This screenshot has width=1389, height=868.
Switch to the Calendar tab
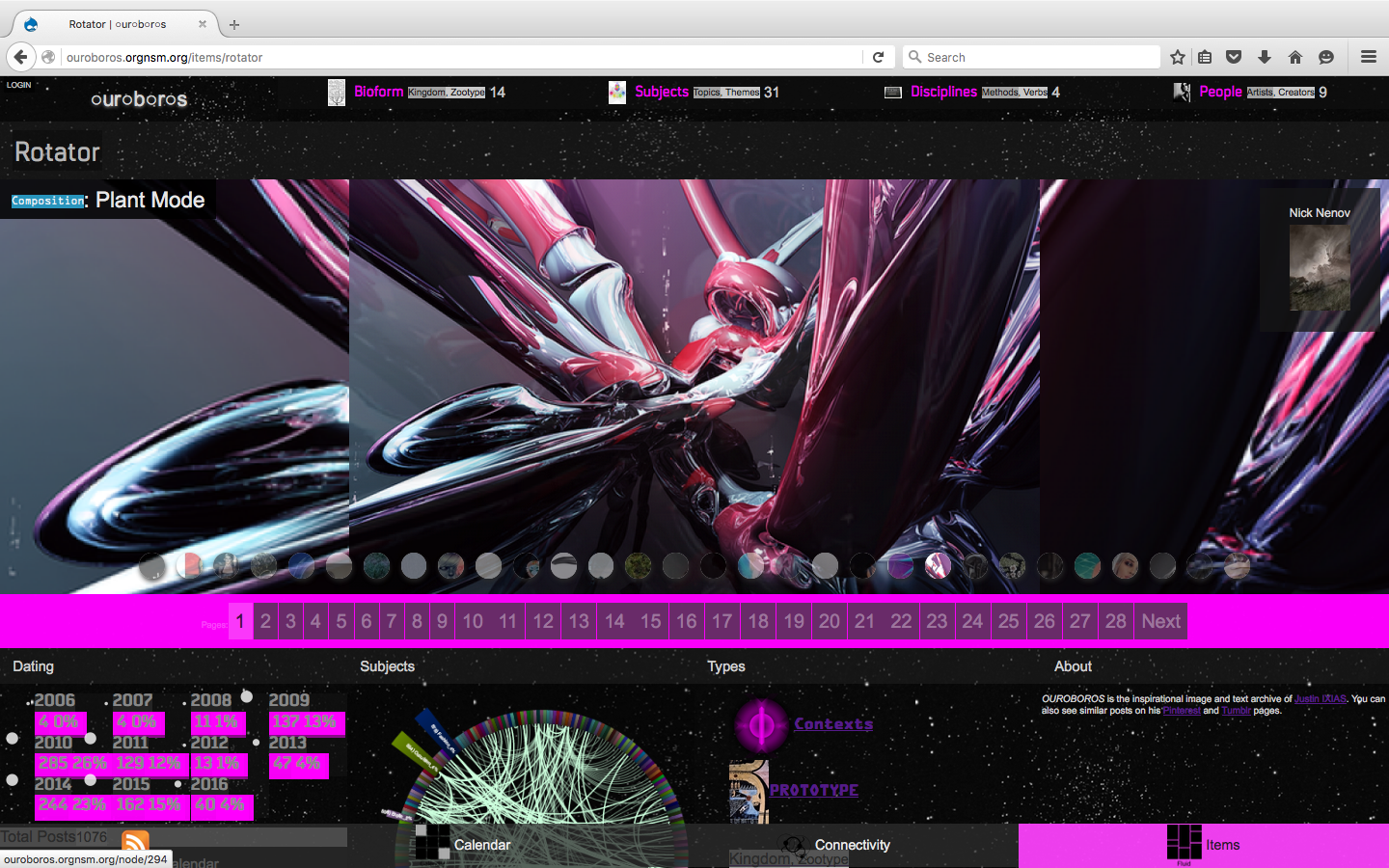[x=481, y=845]
